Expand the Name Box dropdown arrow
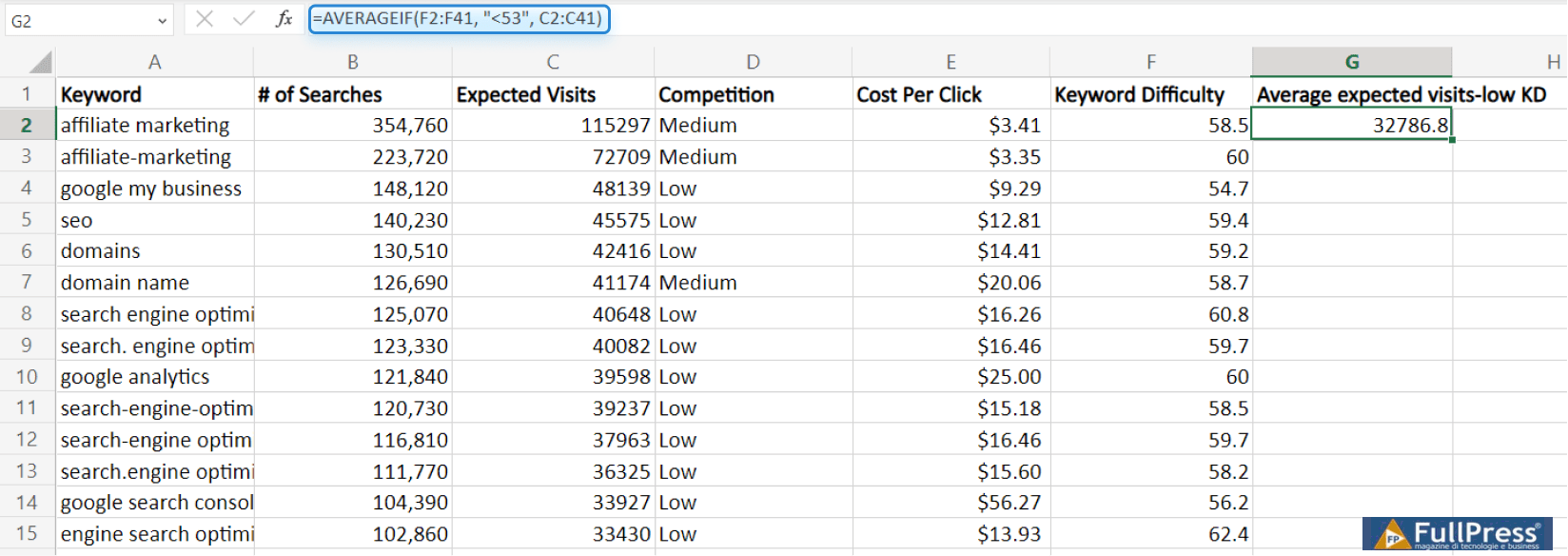Image resolution: width=1568 pixels, height=556 pixels. (162, 21)
